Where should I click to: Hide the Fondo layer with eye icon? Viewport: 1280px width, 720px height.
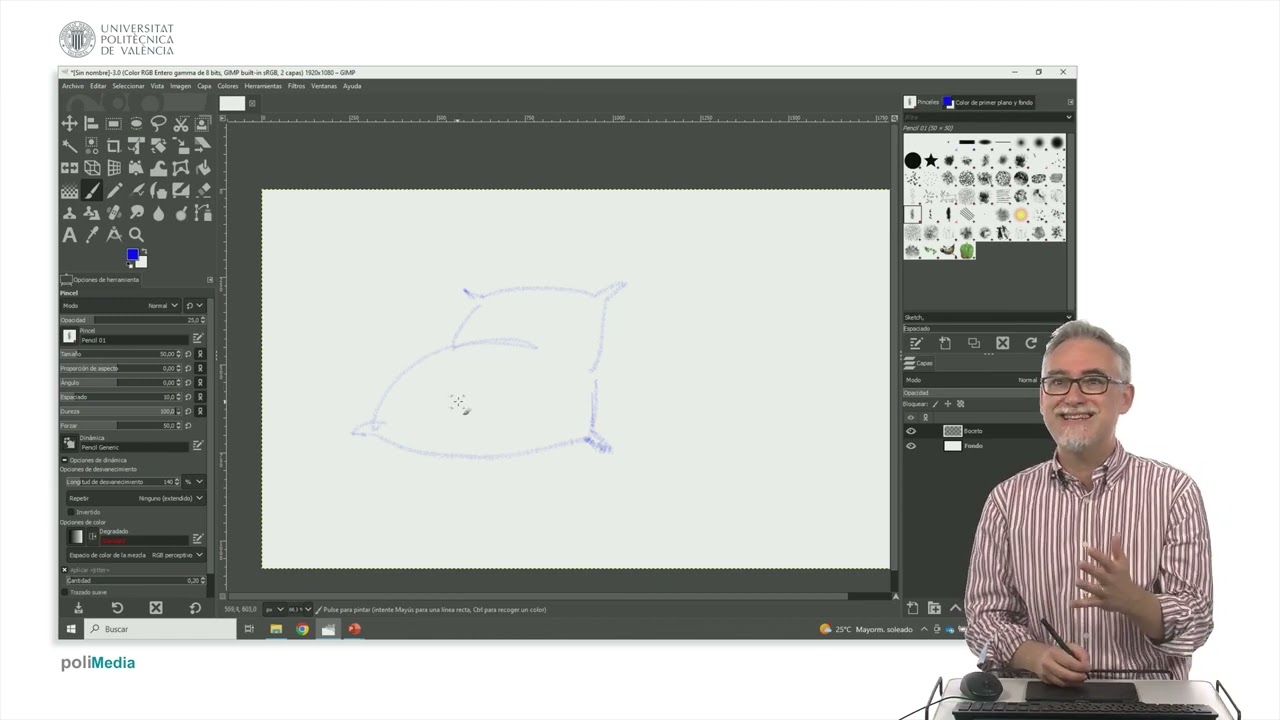911,446
